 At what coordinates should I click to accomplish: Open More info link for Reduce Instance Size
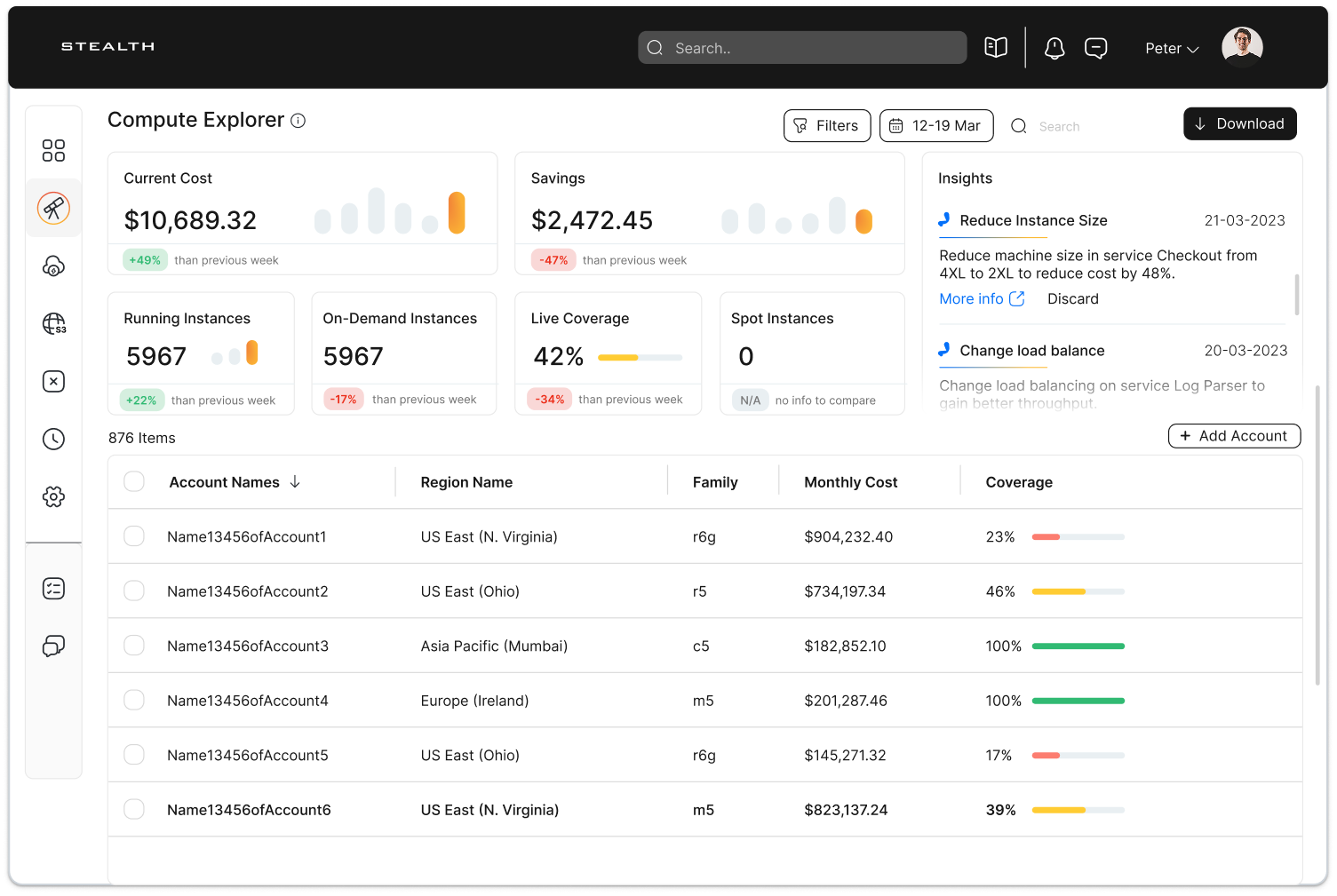coord(982,299)
